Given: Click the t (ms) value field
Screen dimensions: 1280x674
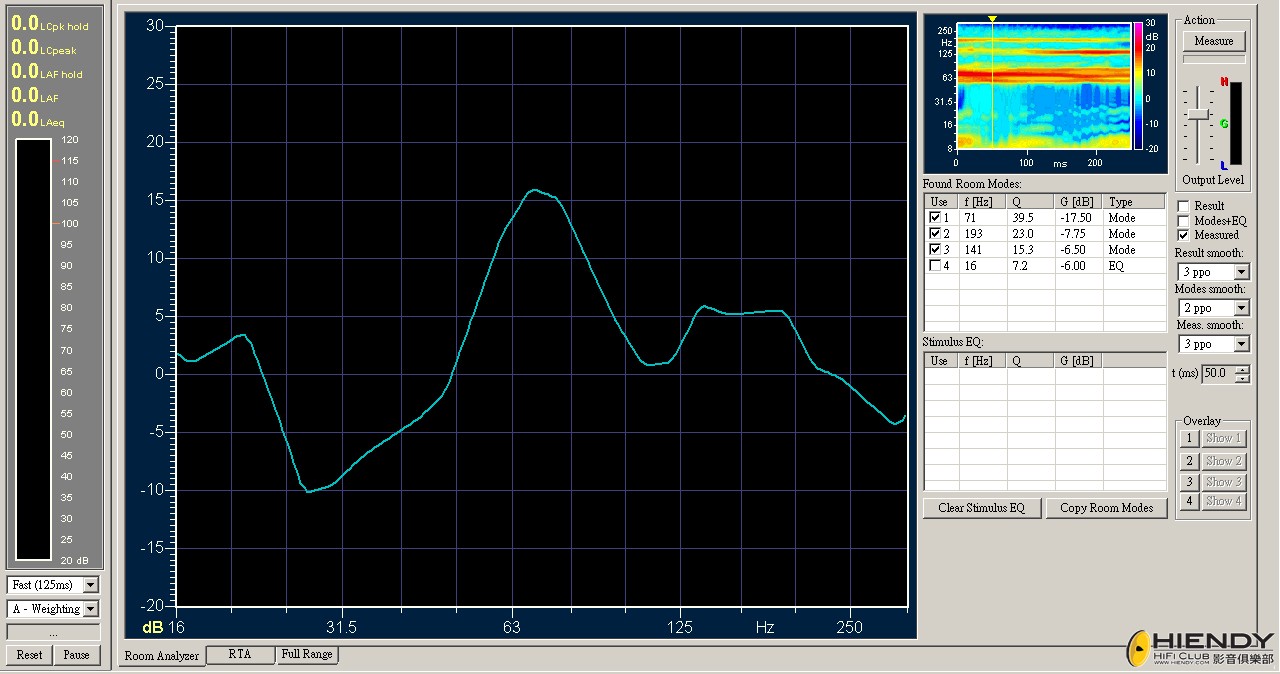Looking at the screenshot, I should (1217, 373).
